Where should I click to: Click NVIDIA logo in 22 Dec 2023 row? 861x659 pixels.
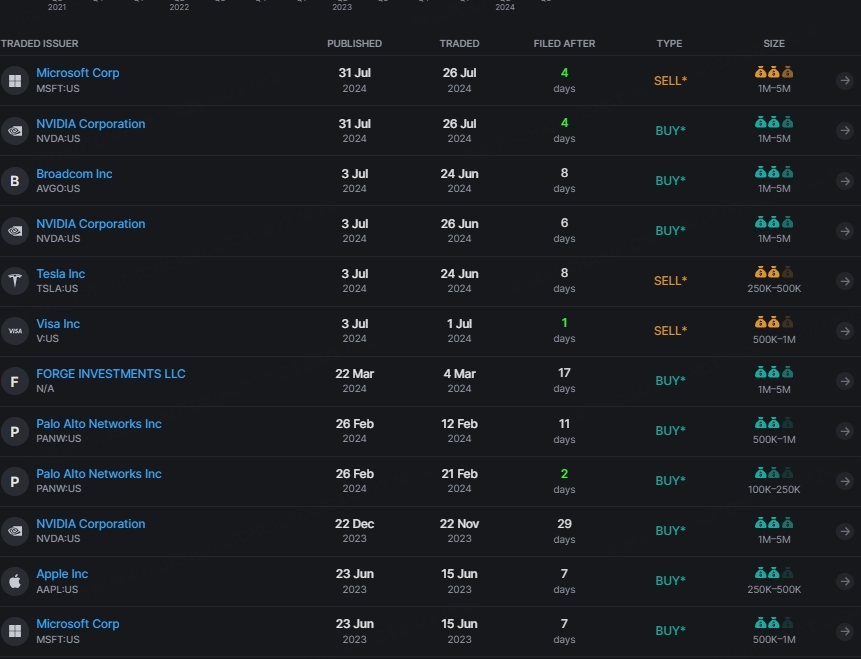click(x=15, y=531)
